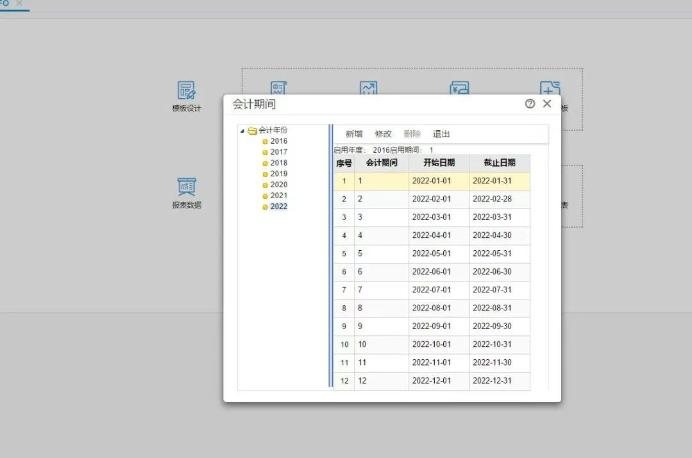This screenshot has height=458, width=692.
Task: Click the help question mark icon in dialog
Action: click(x=530, y=104)
